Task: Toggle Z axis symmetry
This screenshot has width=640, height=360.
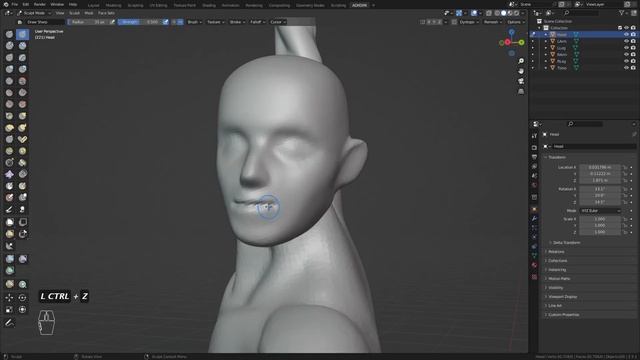Action: coord(440,22)
